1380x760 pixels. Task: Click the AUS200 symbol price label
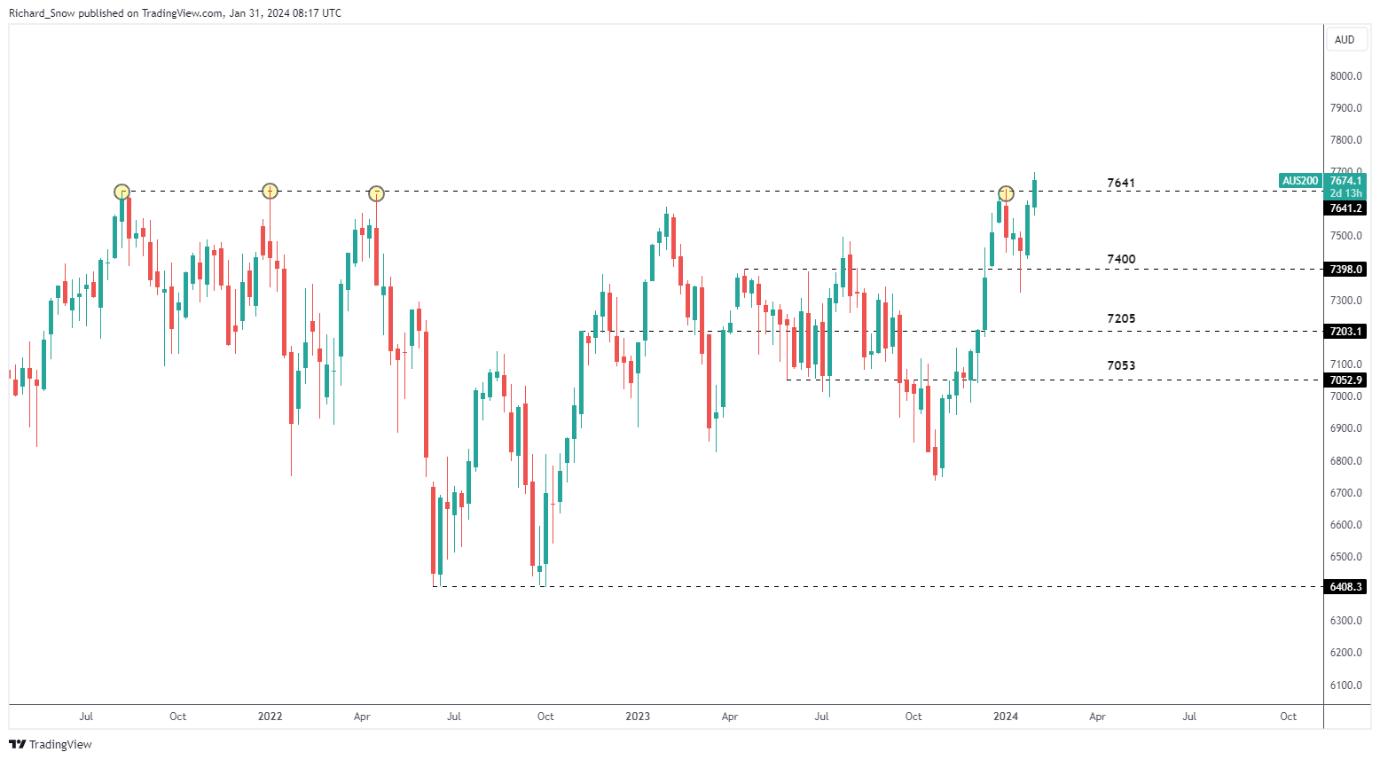pyautogui.click(x=1299, y=181)
